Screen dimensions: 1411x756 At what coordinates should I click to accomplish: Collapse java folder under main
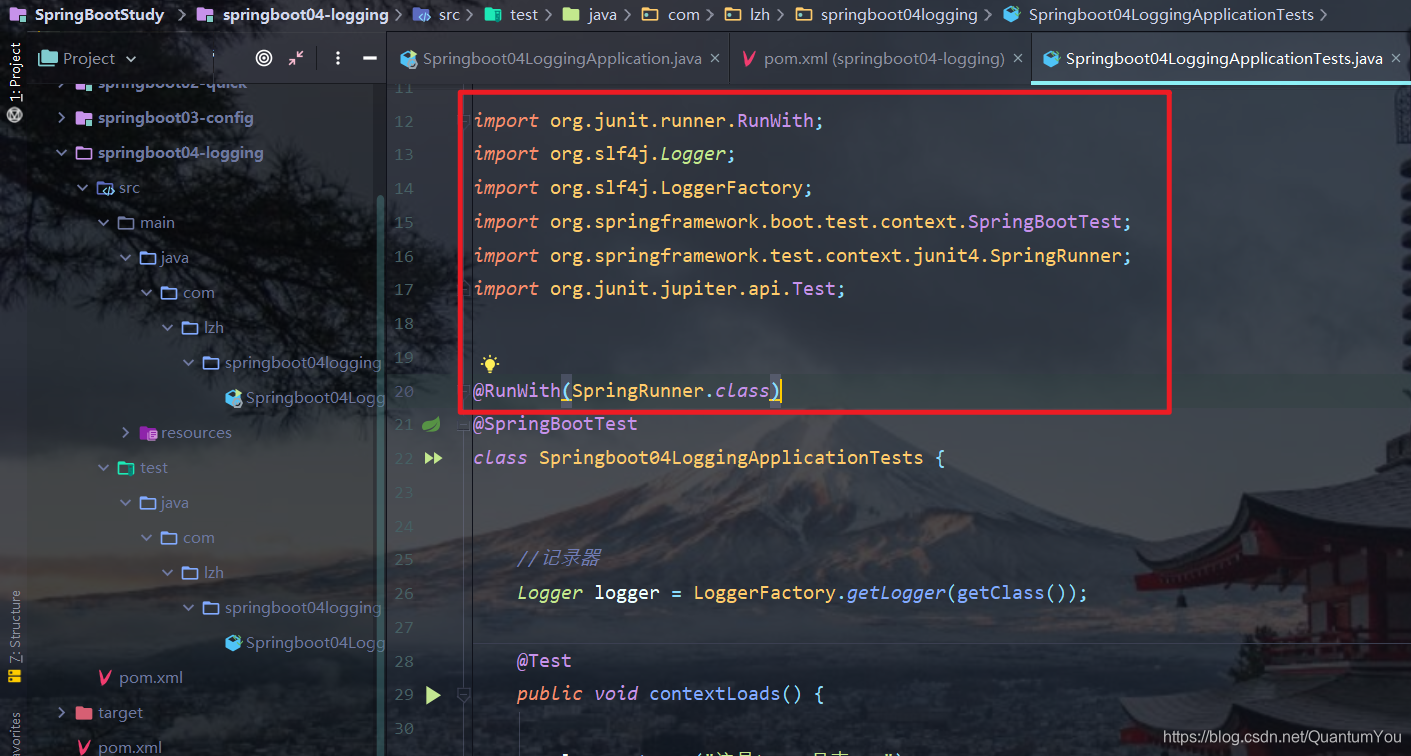[x=125, y=258]
